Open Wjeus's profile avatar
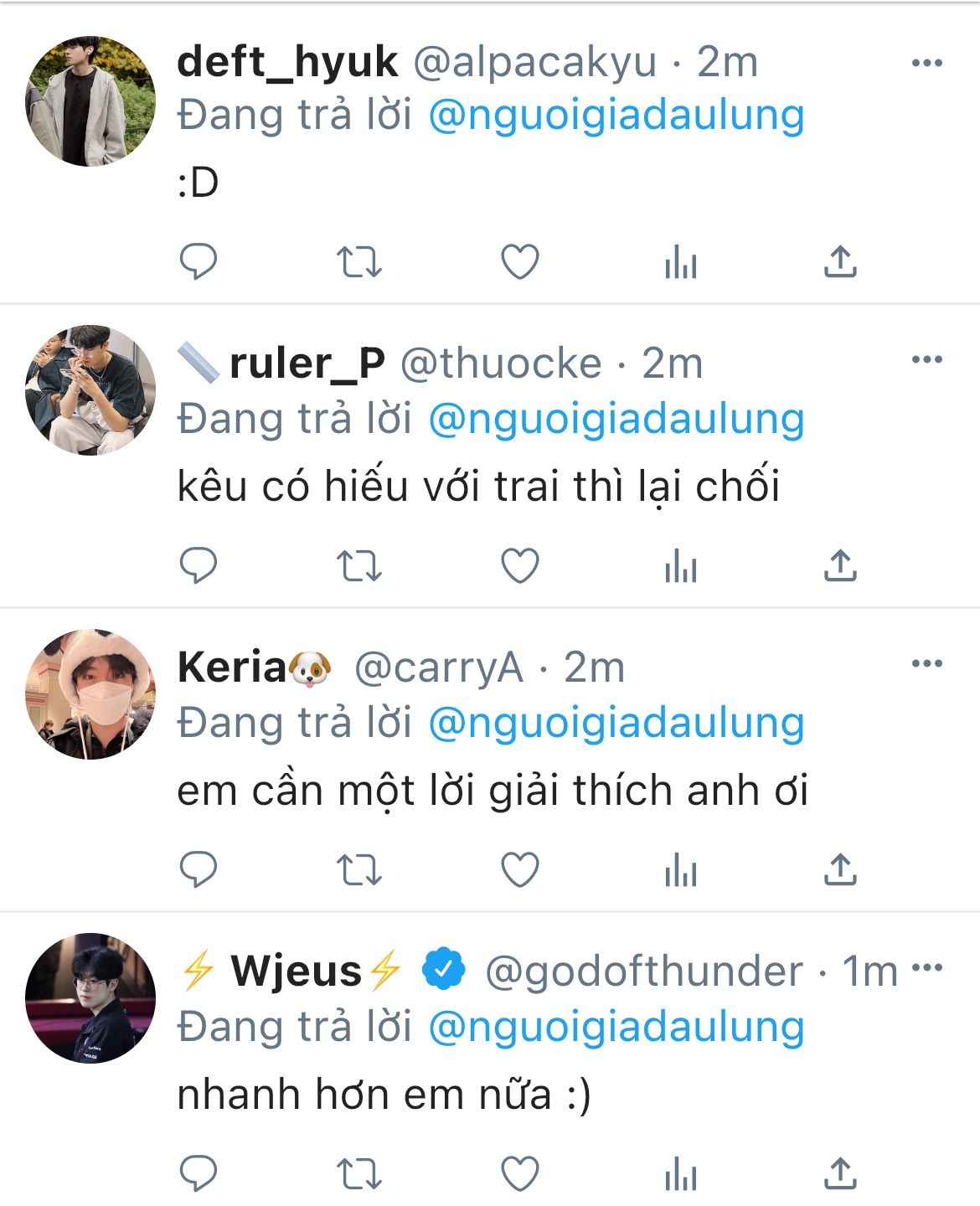Screen dimensions: 980x1206 [90, 998]
